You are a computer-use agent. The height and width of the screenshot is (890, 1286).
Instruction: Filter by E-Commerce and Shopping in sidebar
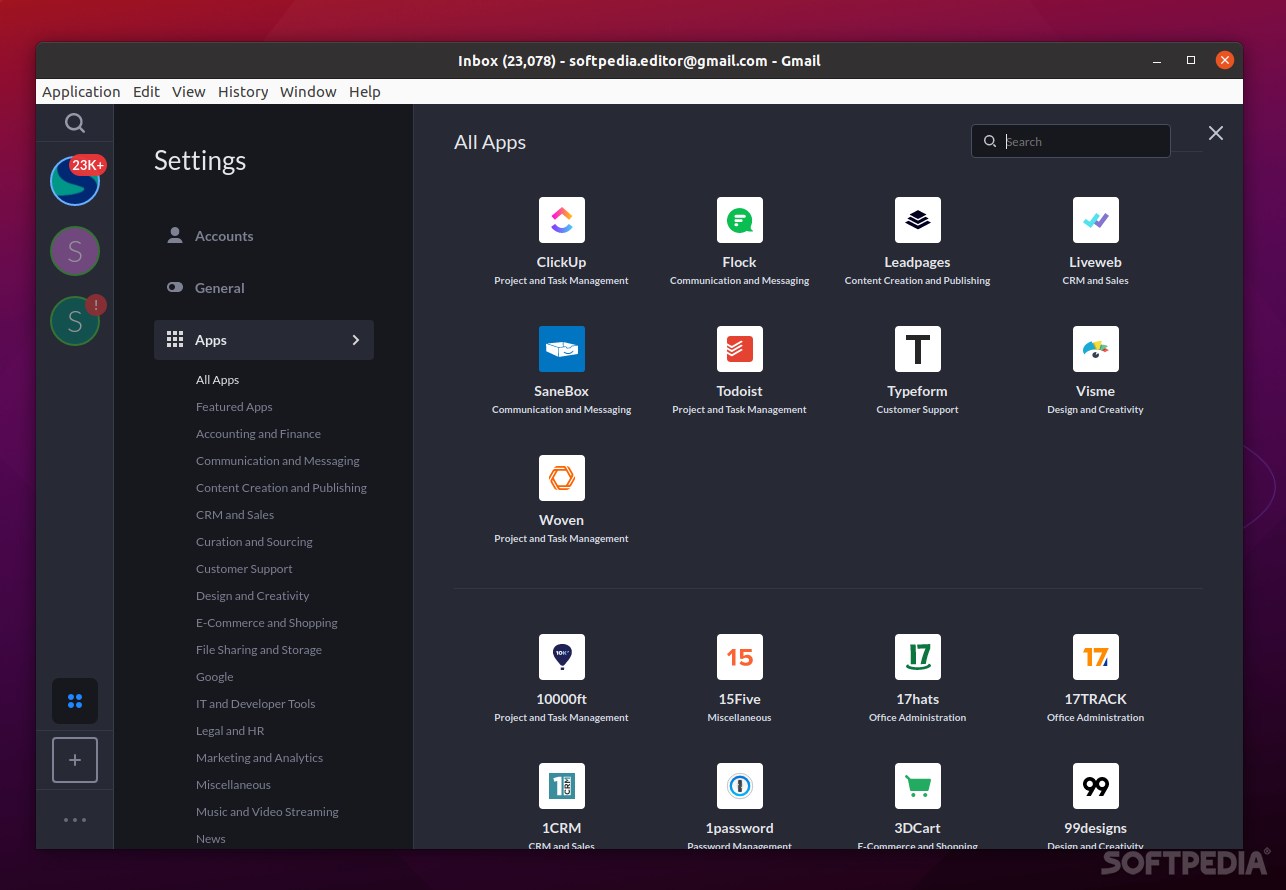tap(267, 623)
